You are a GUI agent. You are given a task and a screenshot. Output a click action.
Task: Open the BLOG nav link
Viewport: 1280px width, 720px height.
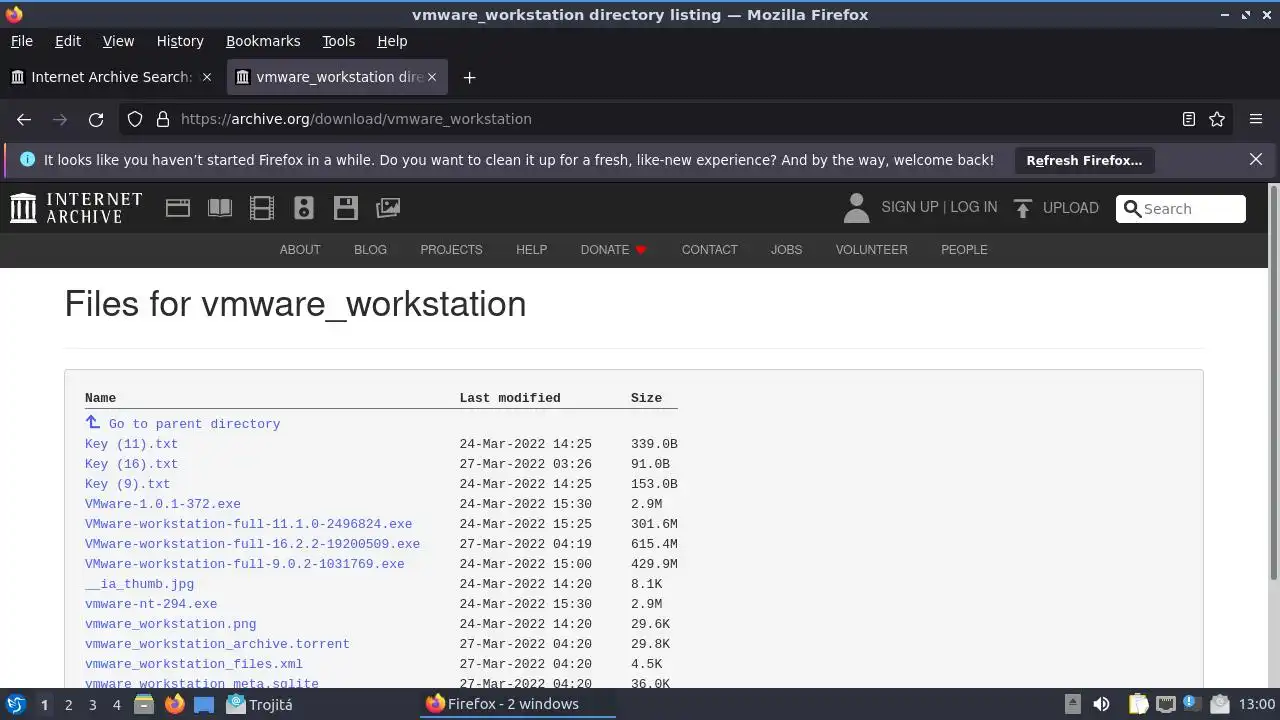[370, 250]
